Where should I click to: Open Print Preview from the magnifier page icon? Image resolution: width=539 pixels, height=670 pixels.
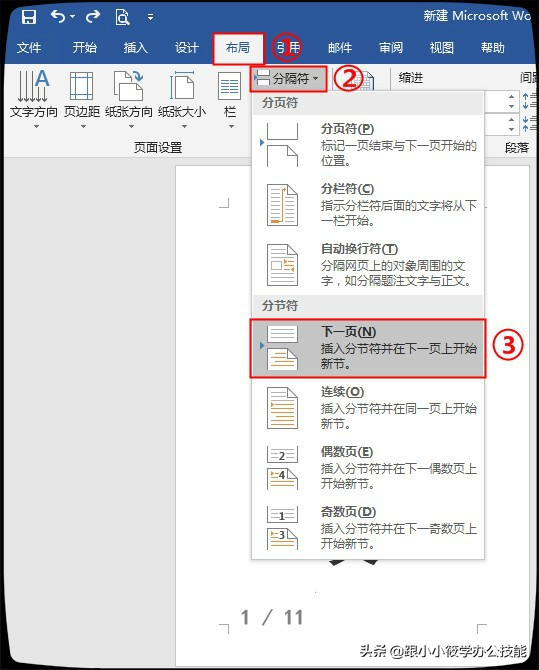tap(122, 17)
